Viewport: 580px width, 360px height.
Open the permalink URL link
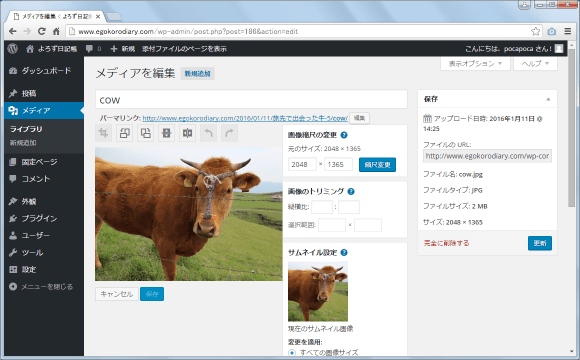(245, 118)
